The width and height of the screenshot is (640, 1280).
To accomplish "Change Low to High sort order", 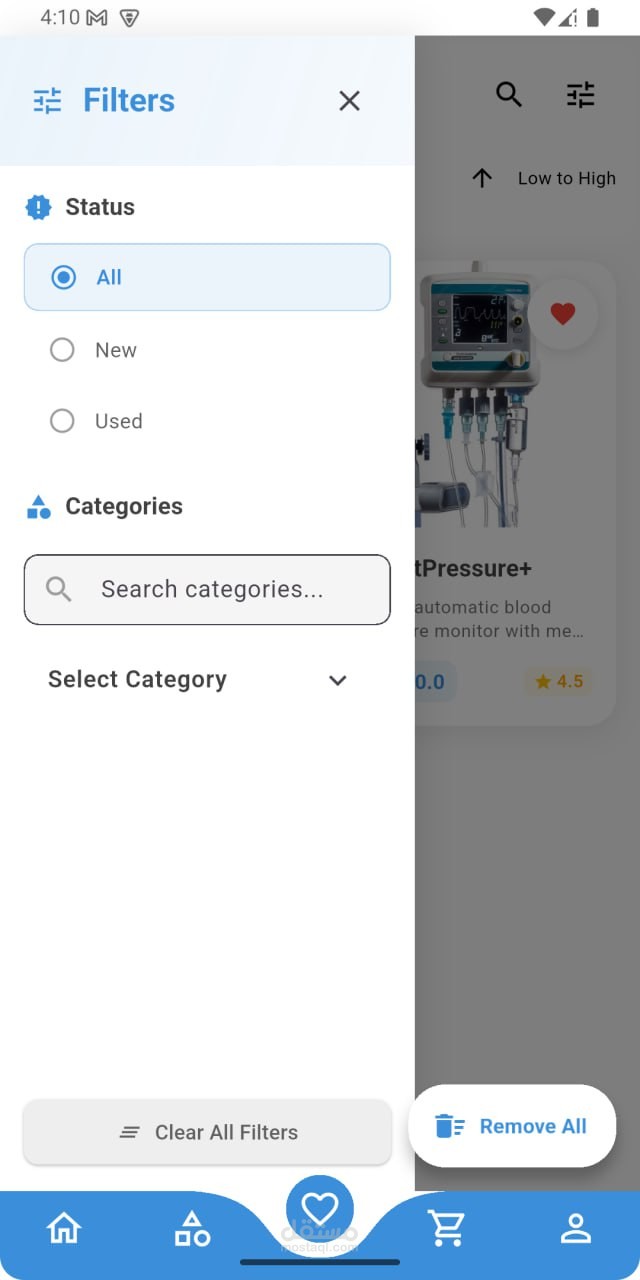I will [x=567, y=178].
